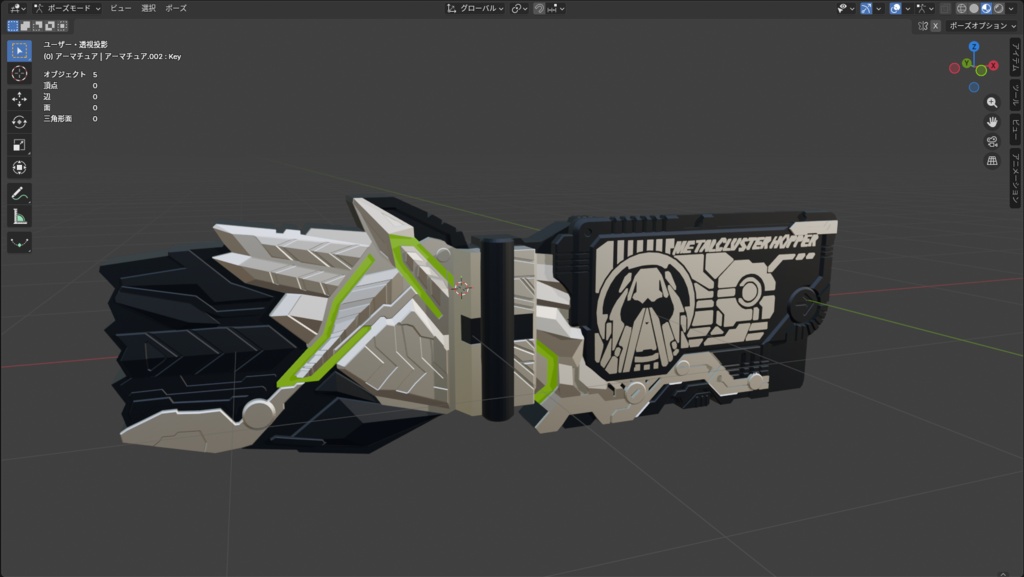Click the green Y axis gizmo
This screenshot has height=577, width=1024.
967,63
